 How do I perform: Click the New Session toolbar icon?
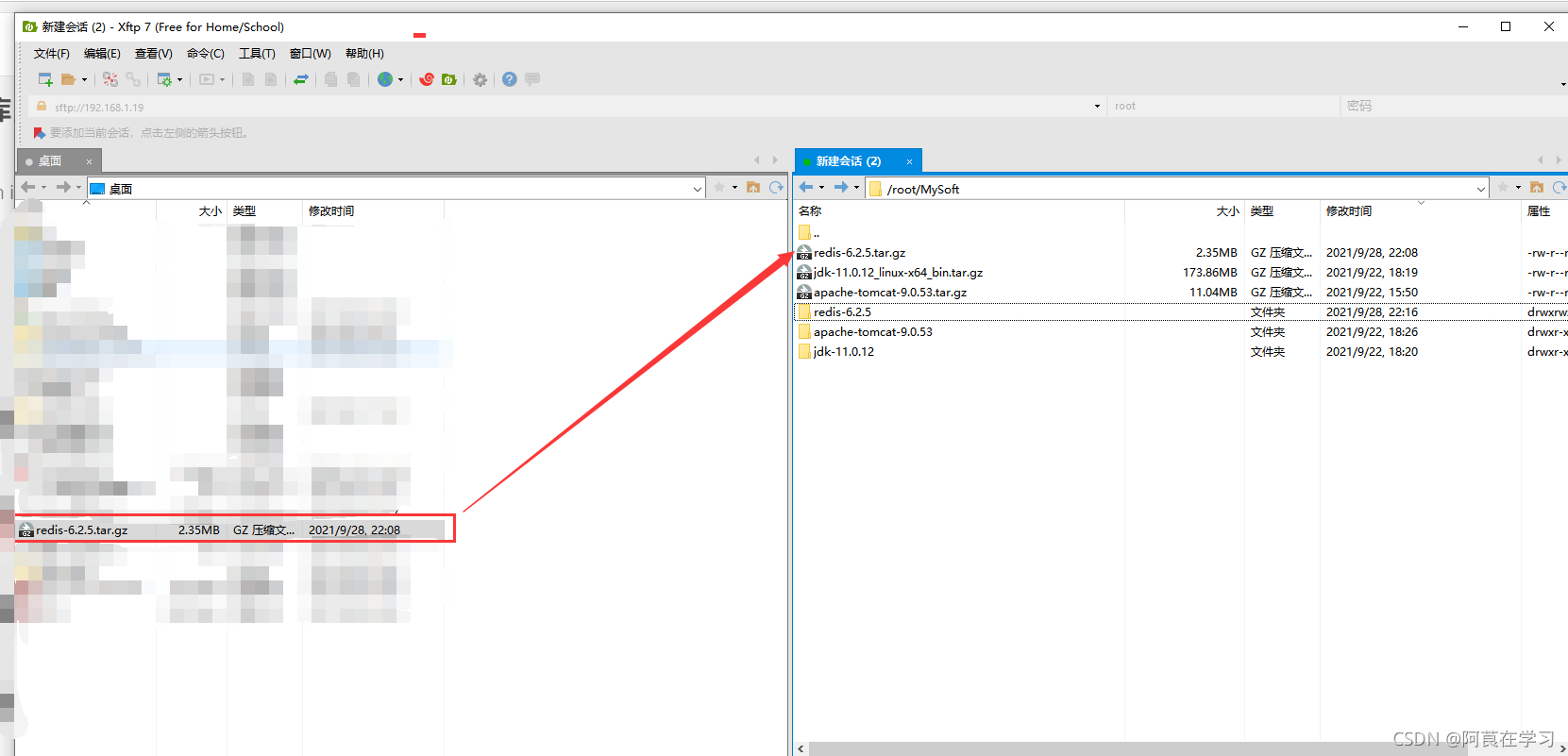coord(45,79)
